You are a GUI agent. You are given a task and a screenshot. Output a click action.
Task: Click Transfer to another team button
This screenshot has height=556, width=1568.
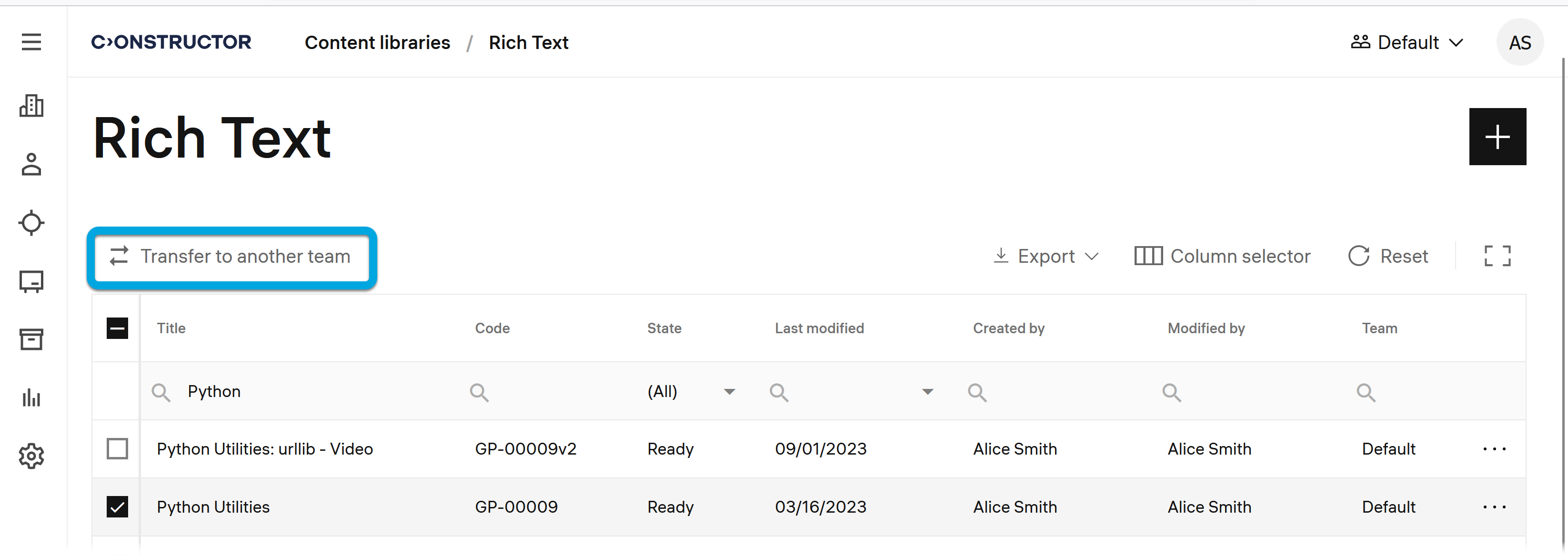pyautogui.click(x=231, y=257)
